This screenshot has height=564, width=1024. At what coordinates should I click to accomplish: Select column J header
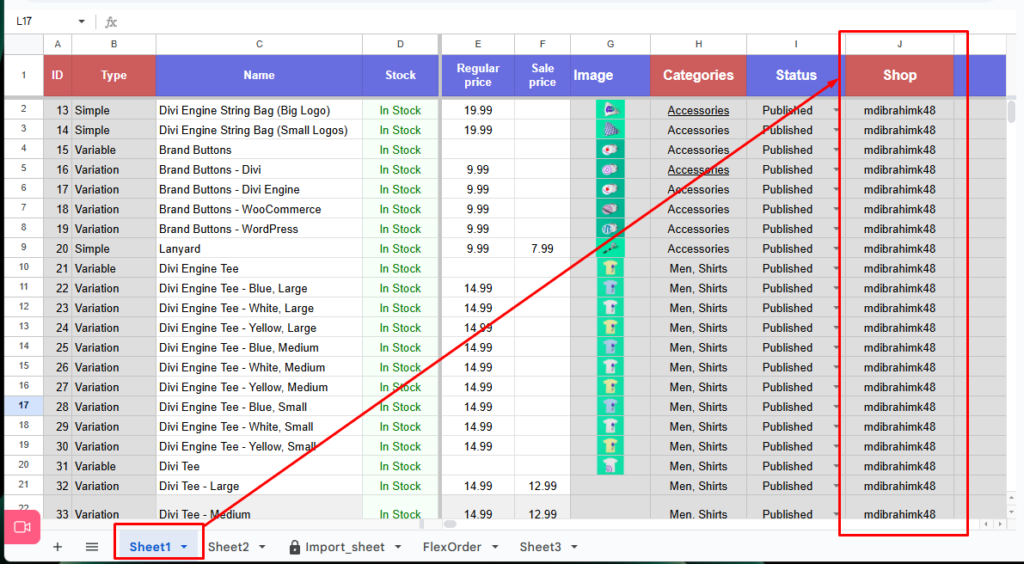[899, 44]
